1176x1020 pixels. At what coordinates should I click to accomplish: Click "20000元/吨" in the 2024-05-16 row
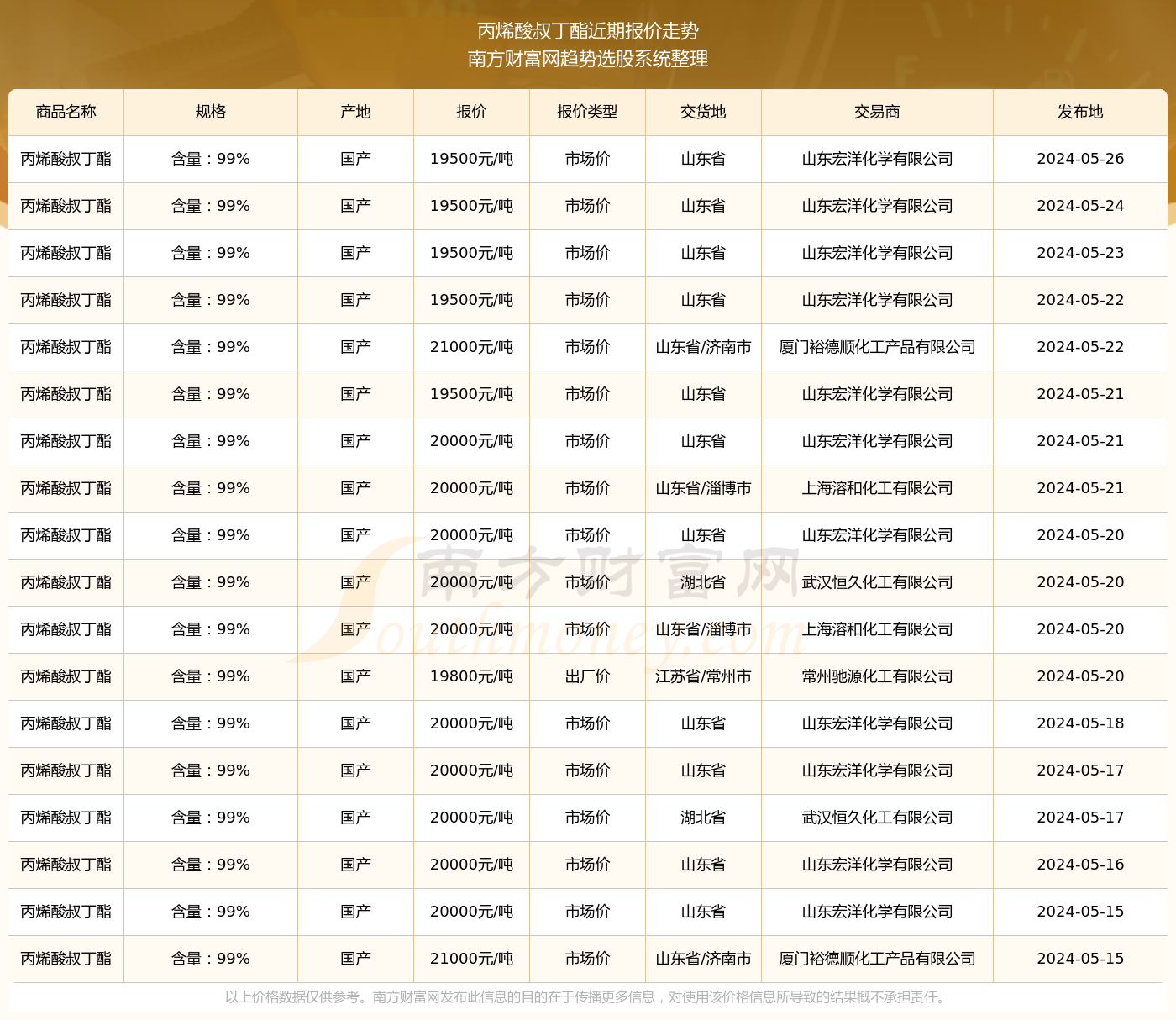pos(471,865)
